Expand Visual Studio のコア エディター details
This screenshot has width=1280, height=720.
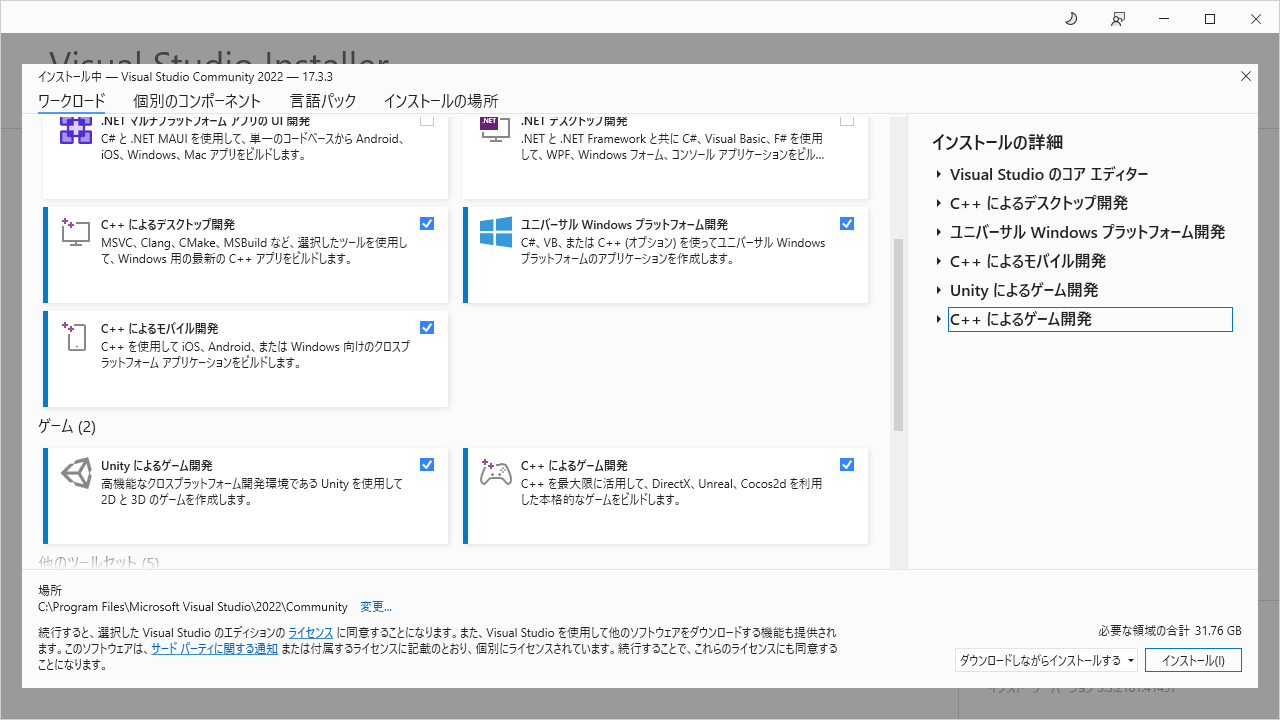(939, 175)
